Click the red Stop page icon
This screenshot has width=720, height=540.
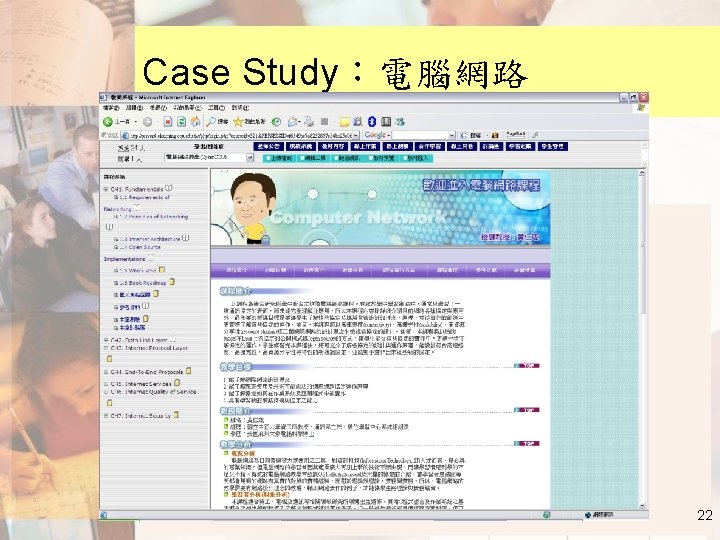tap(168, 122)
